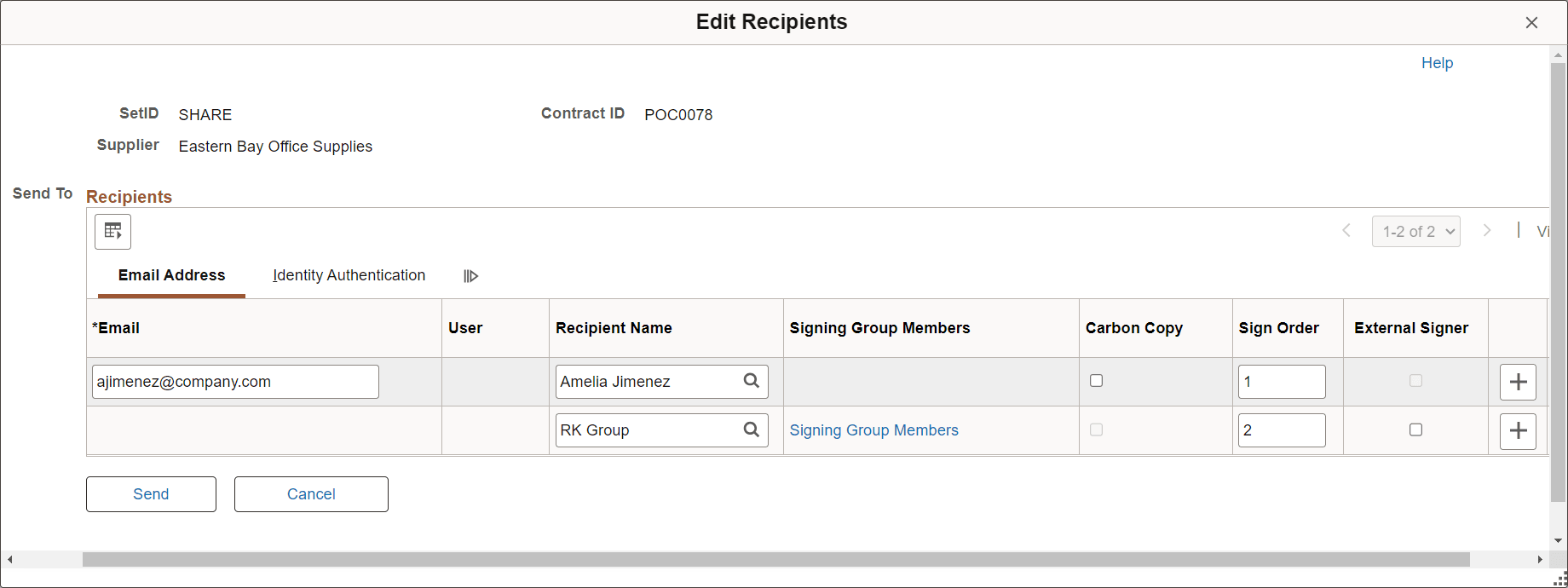Select the Email Address tab

click(171, 274)
